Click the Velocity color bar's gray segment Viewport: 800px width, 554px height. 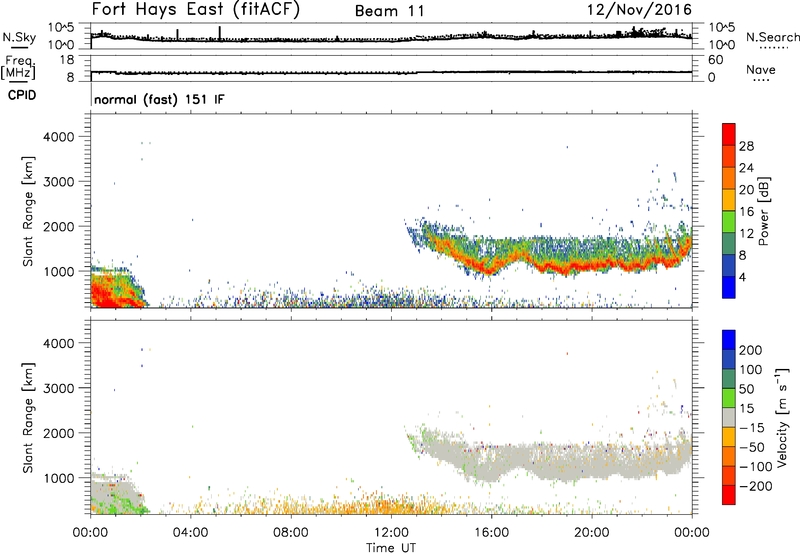click(x=729, y=417)
